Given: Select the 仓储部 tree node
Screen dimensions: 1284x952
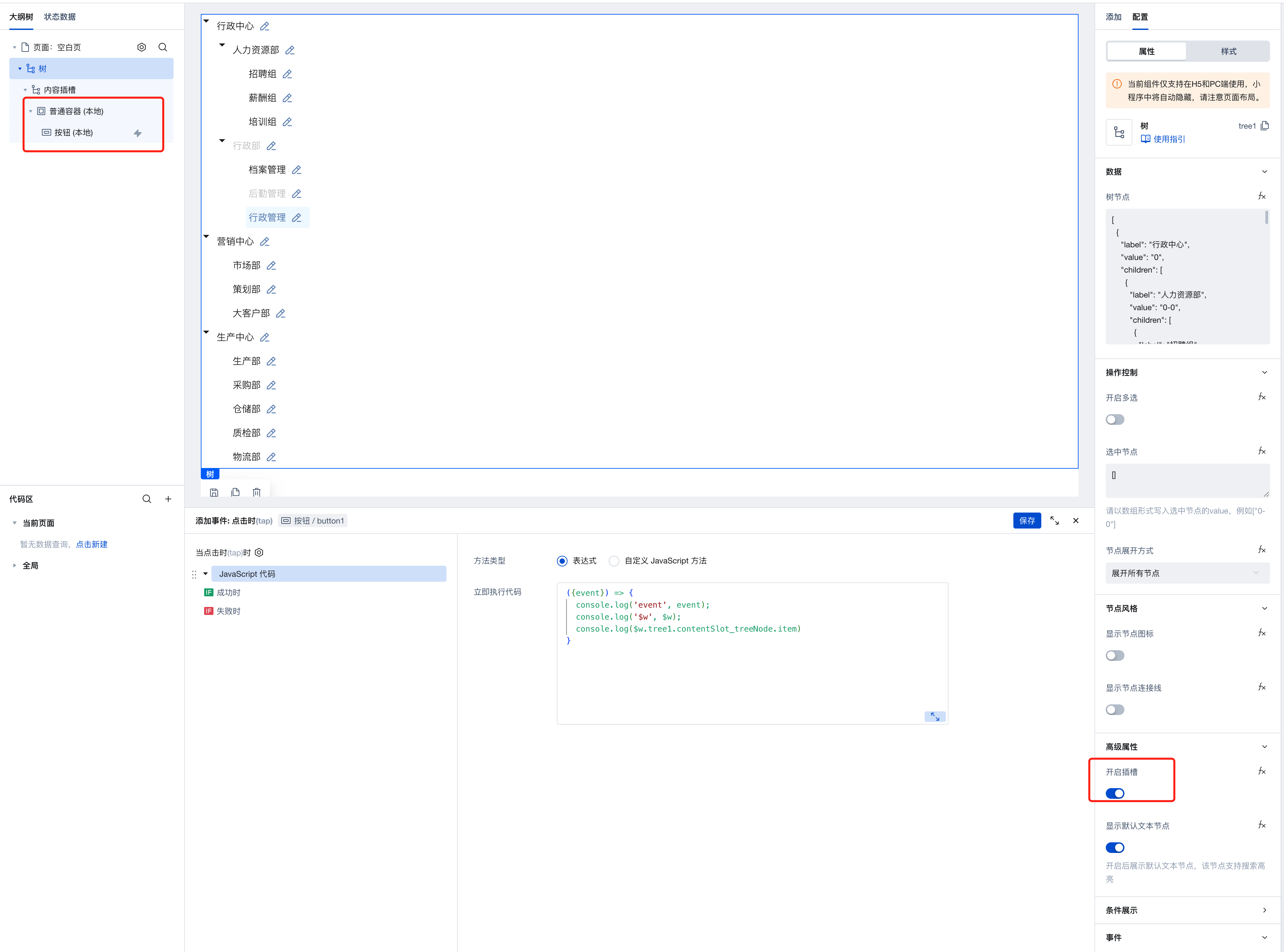Looking at the screenshot, I should (247, 409).
